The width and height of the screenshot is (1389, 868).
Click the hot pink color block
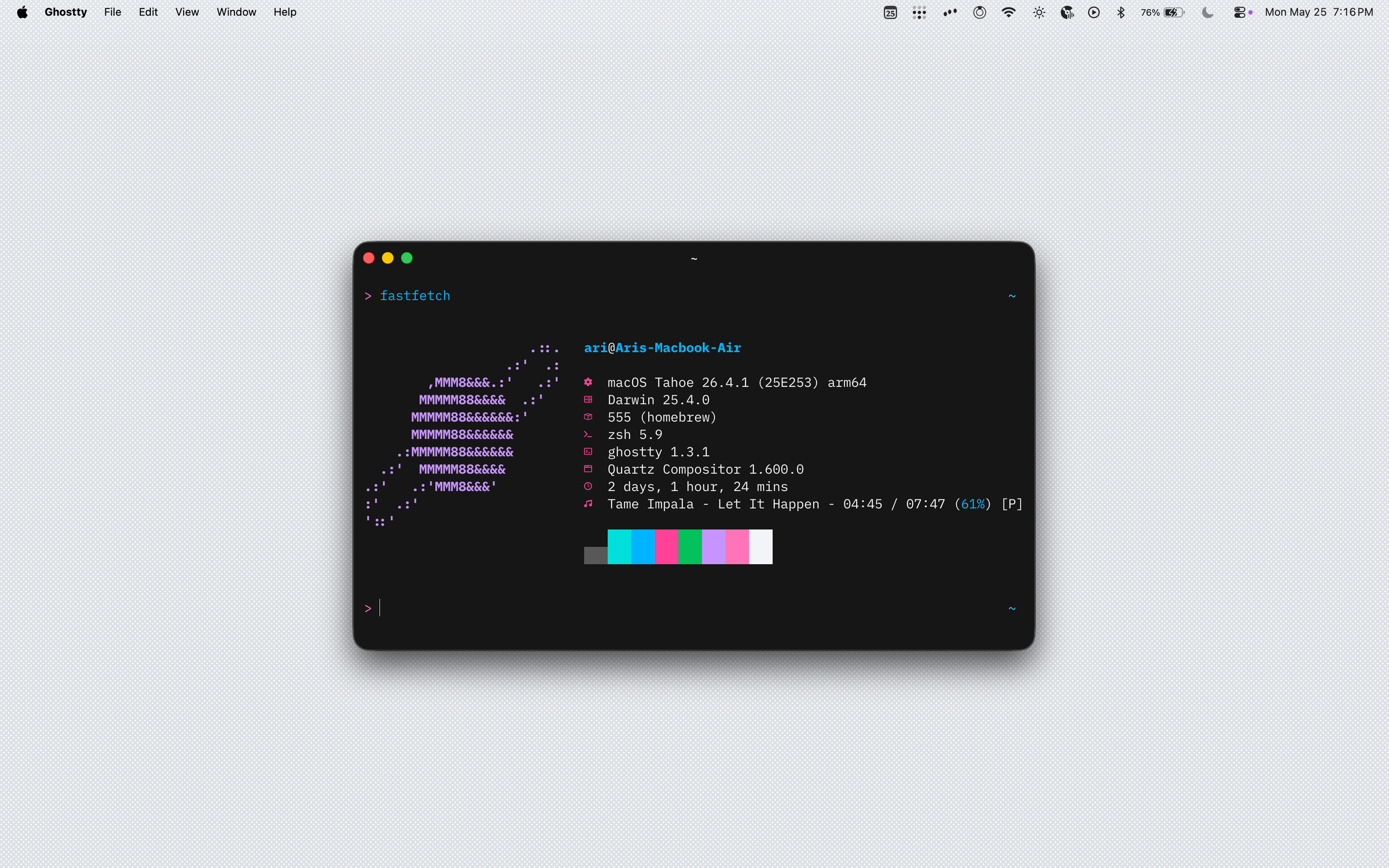pos(667,546)
